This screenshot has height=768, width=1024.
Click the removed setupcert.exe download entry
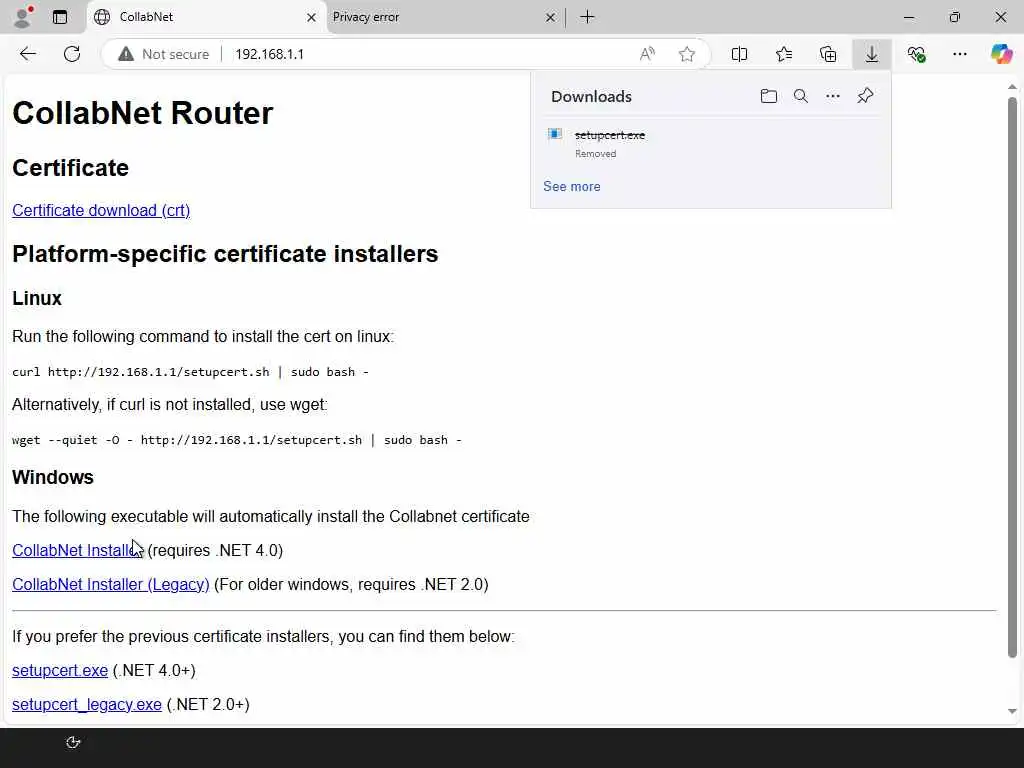711,143
